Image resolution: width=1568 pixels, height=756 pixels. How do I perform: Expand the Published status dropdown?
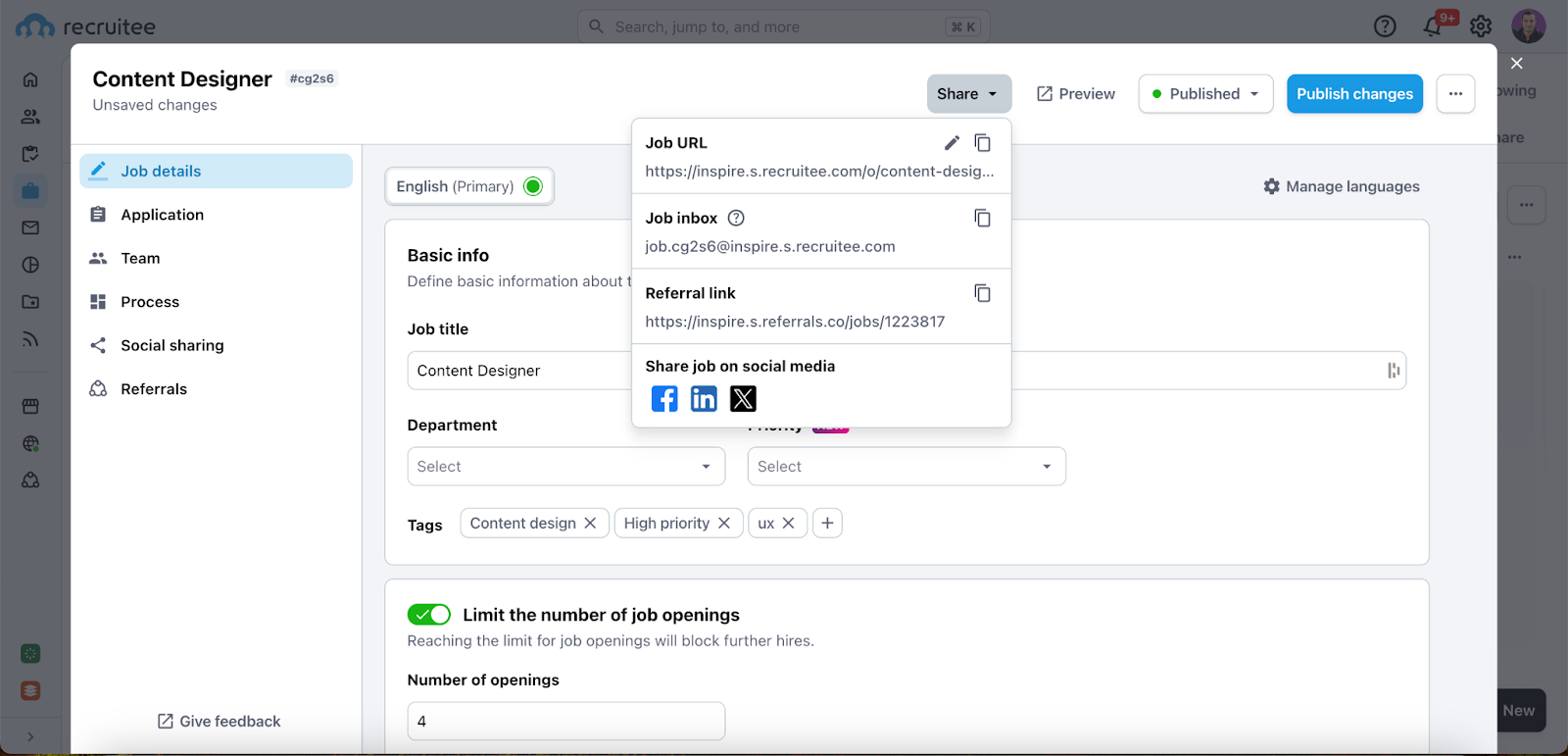(x=1205, y=94)
